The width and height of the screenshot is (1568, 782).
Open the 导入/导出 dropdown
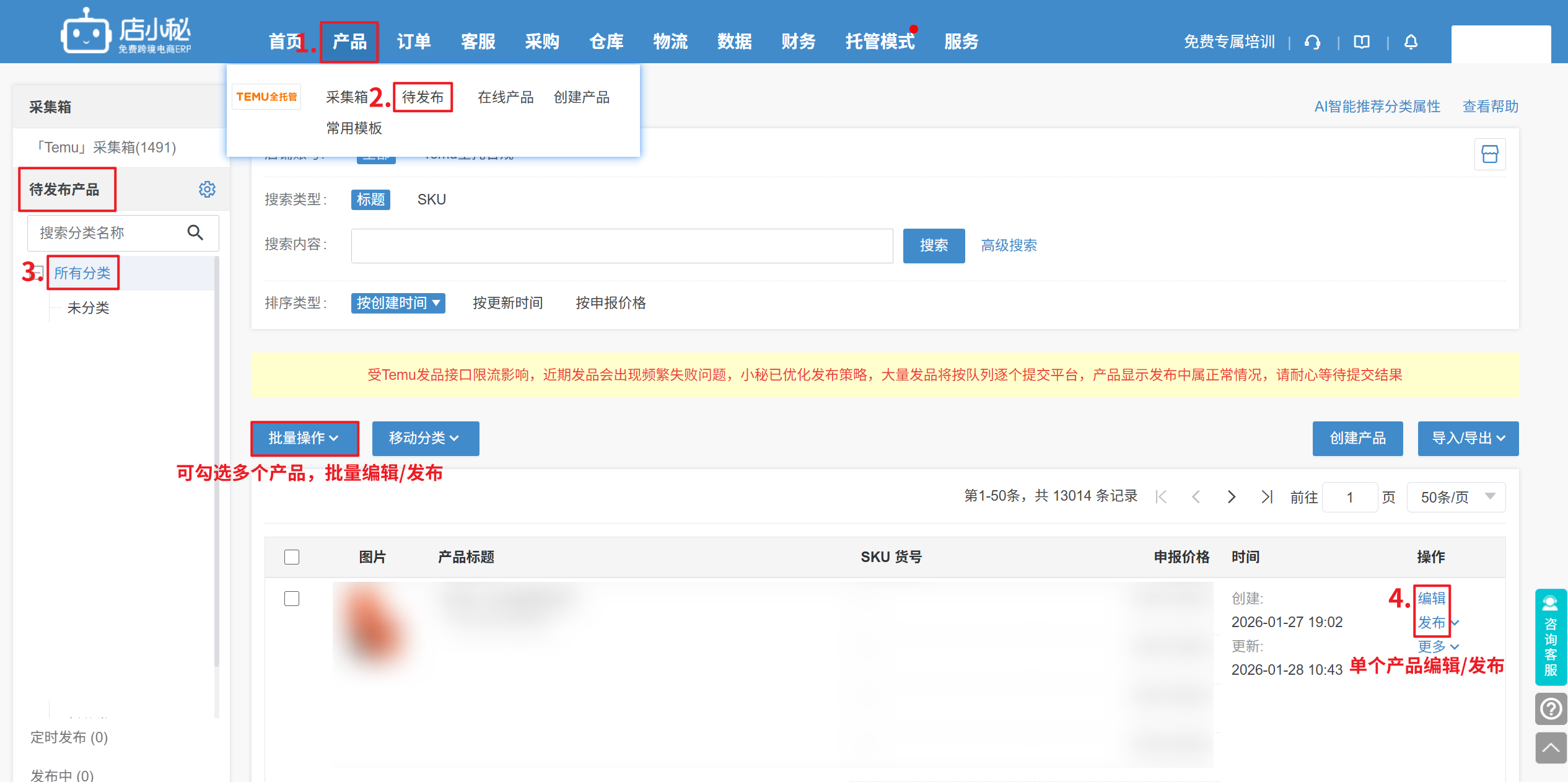[1468, 438]
